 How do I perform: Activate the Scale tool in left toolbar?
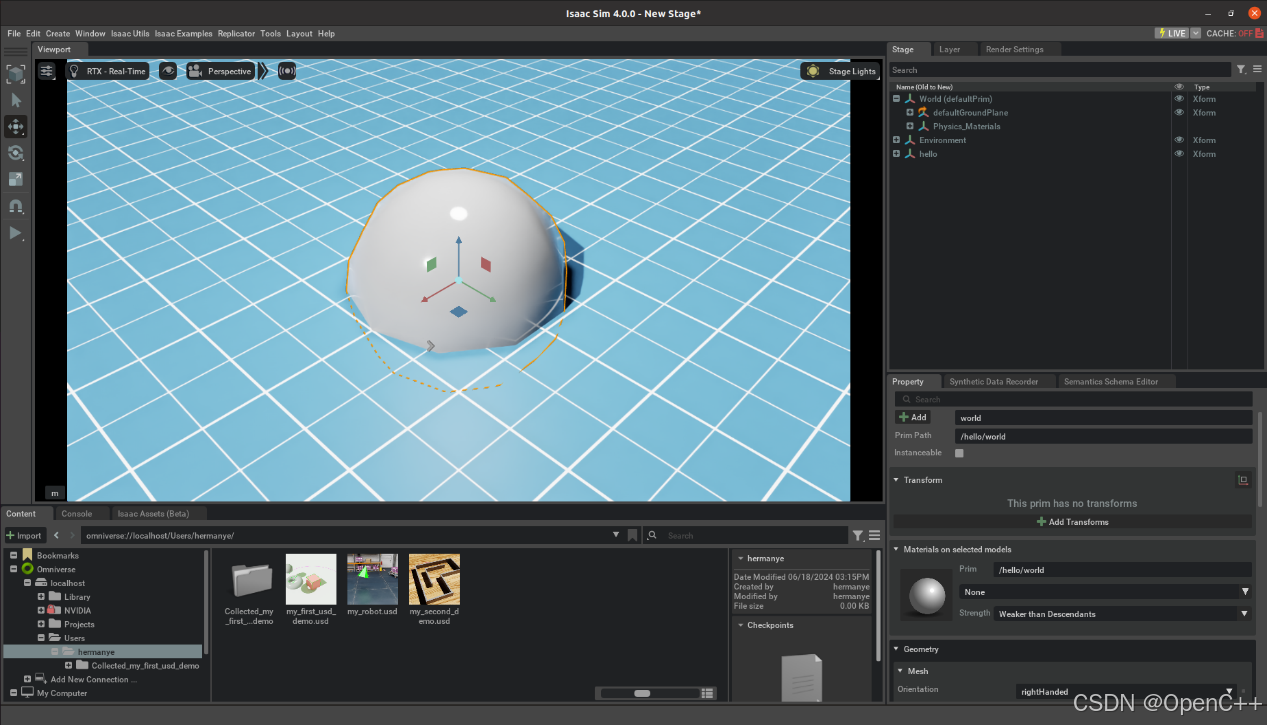pos(16,180)
